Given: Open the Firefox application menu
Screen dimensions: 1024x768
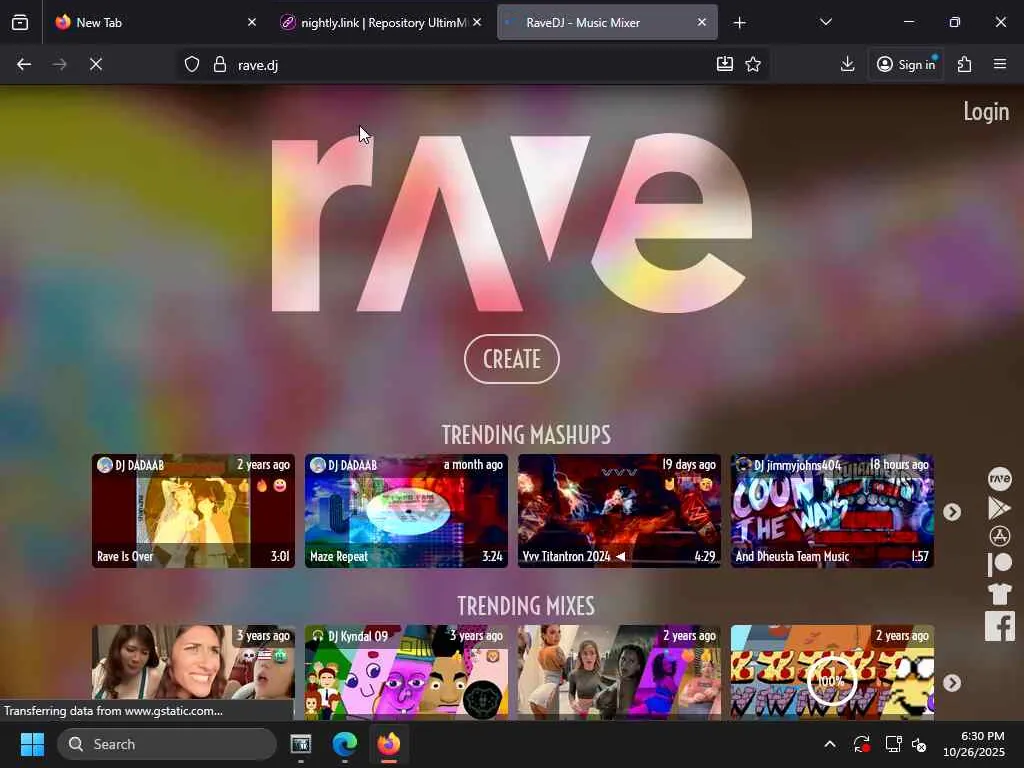Looking at the screenshot, I should pos(1000,64).
